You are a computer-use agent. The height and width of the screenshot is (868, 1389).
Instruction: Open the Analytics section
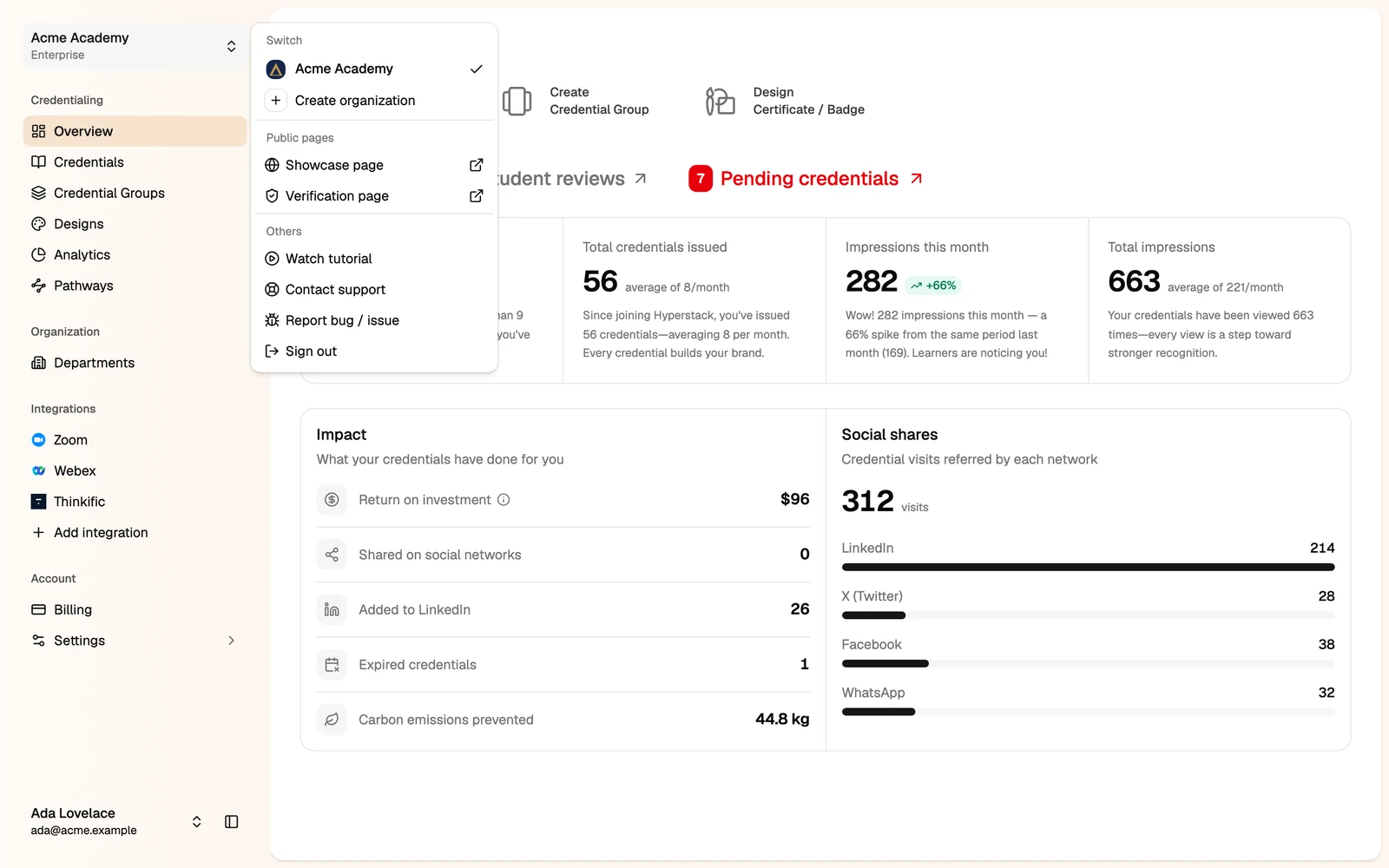pyautogui.click(x=135, y=254)
